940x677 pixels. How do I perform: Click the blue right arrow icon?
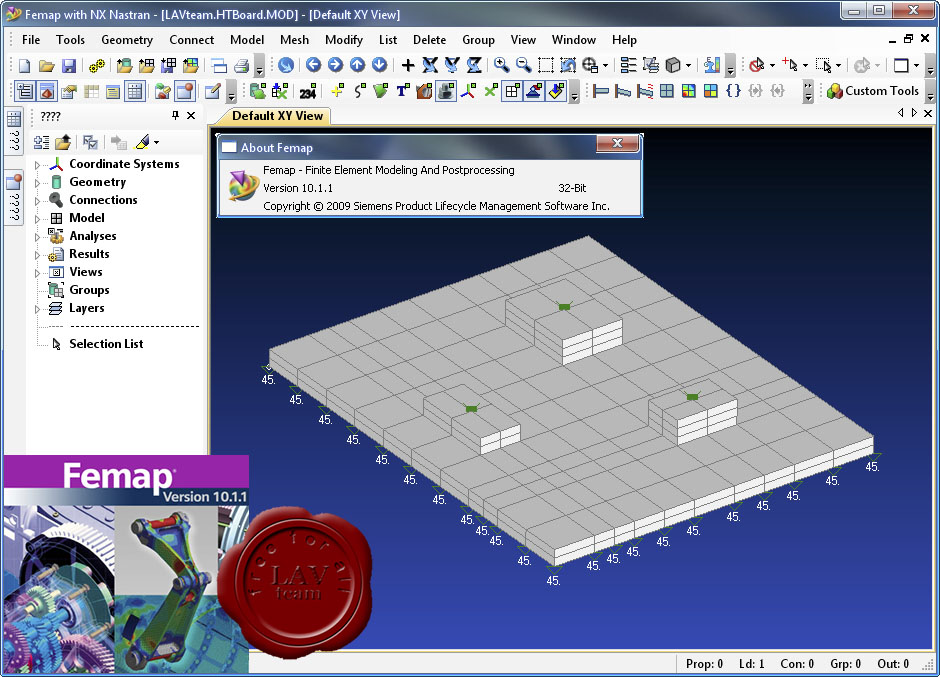tap(335, 65)
